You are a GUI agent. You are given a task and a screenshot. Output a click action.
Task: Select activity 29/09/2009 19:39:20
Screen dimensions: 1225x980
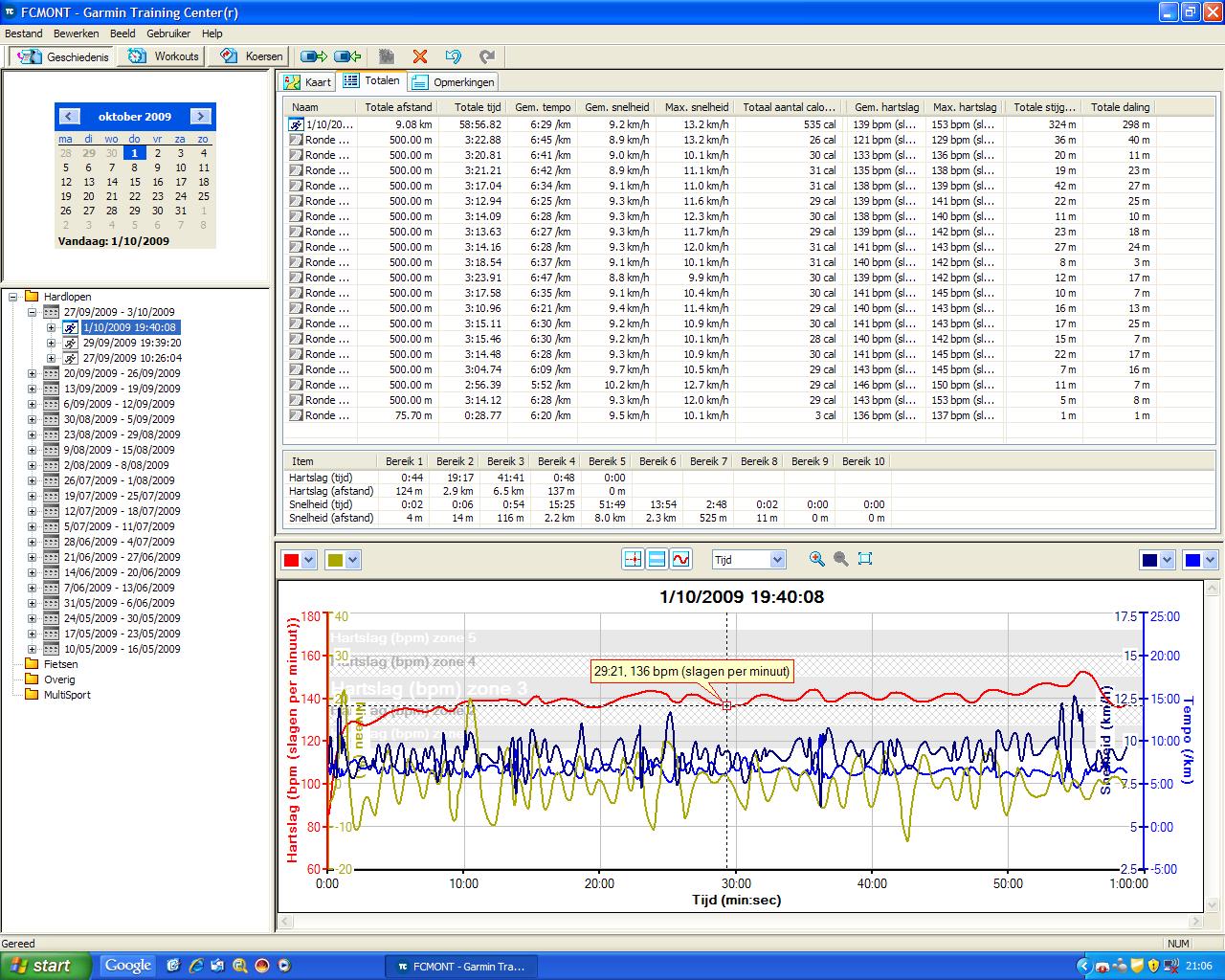(132, 343)
